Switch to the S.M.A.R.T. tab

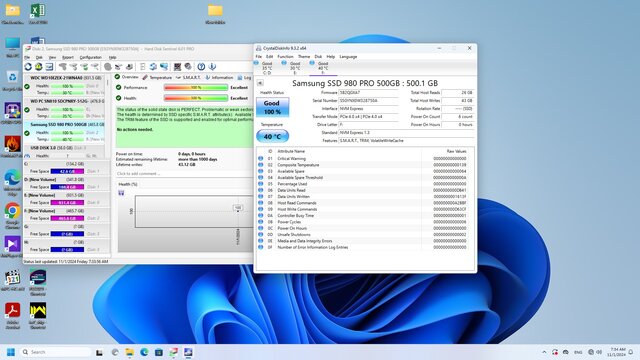pyautogui.click(x=188, y=77)
